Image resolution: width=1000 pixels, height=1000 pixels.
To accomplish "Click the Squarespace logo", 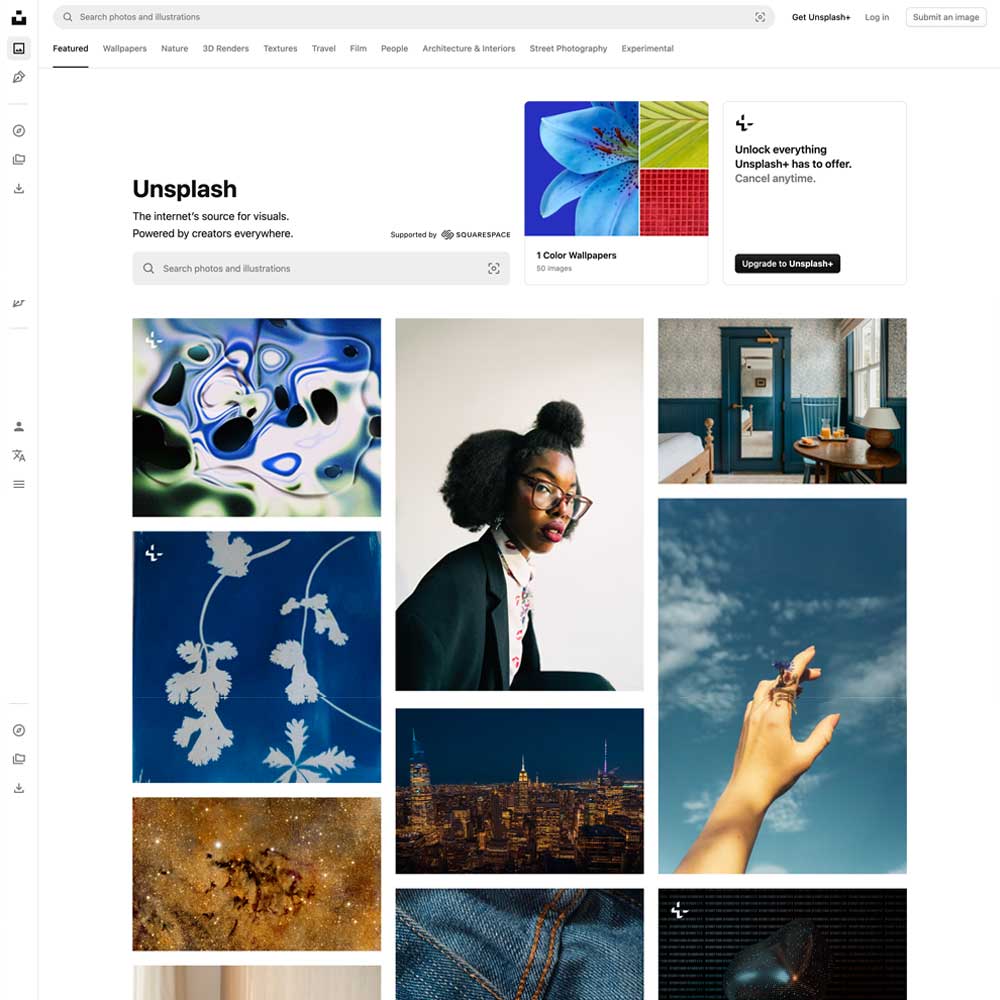I will pos(476,235).
